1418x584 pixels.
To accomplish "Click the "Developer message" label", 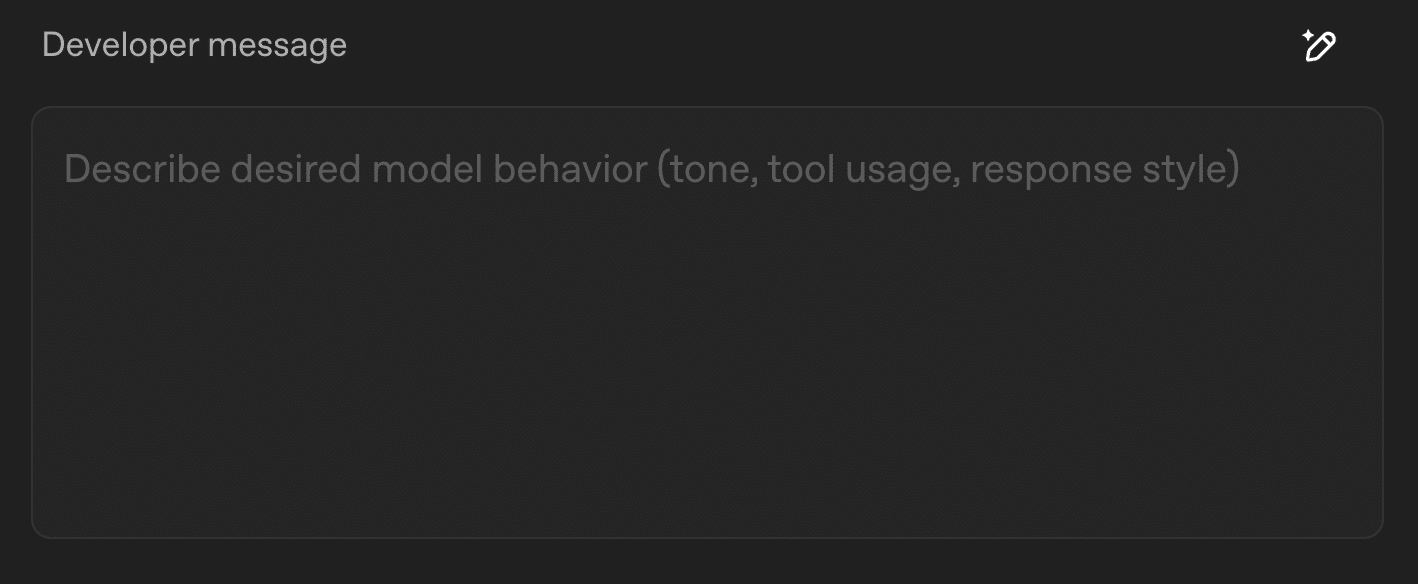I will (194, 45).
